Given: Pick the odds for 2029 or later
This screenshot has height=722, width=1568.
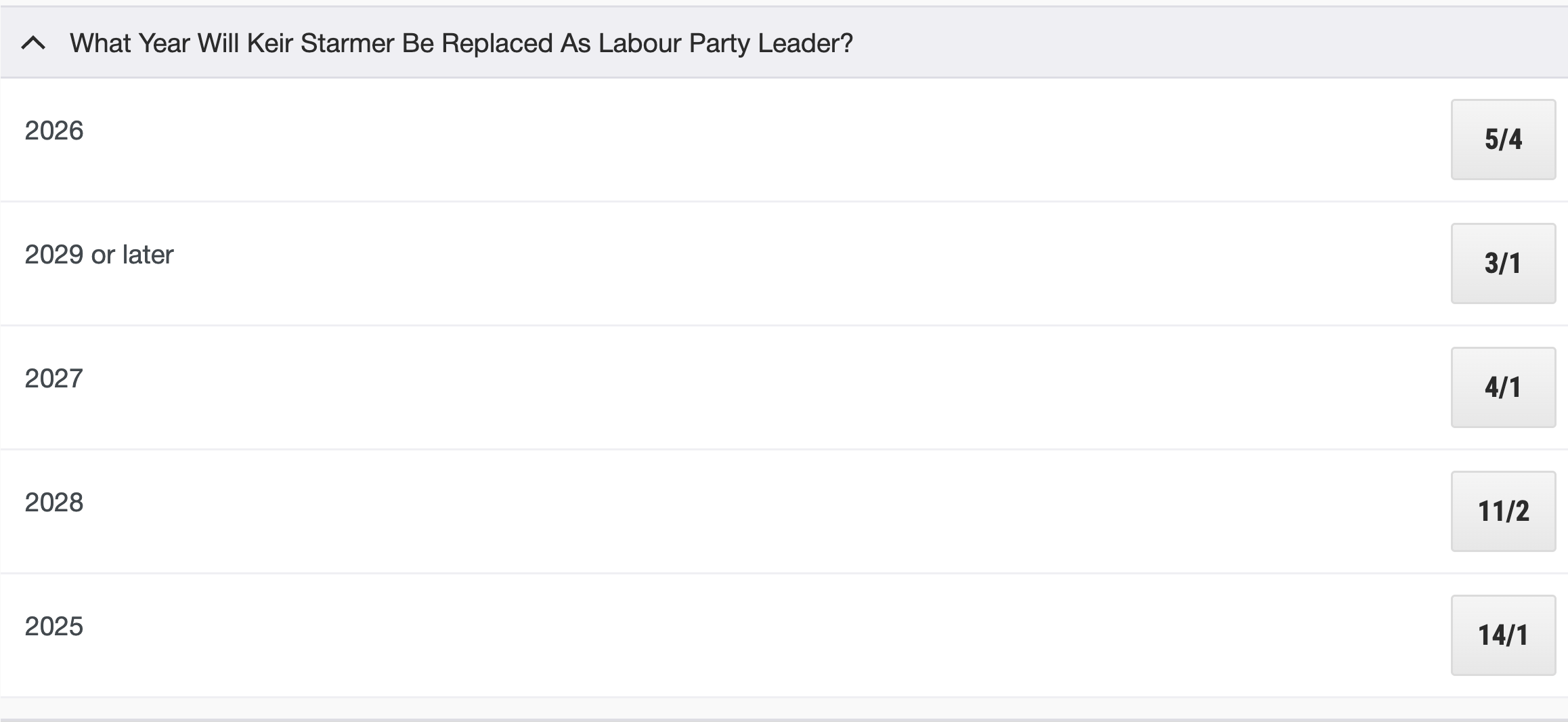Looking at the screenshot, I should click(1503, 263).
